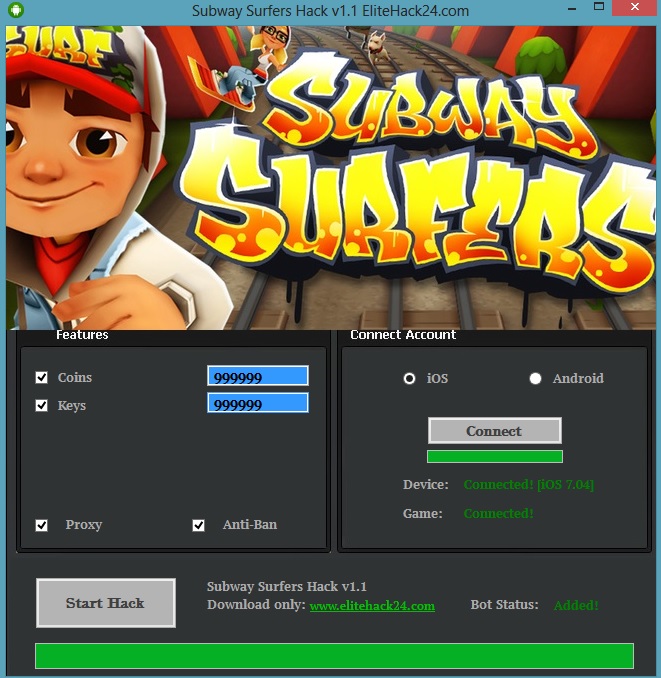Viewport: 661px width, 678px height.
Task: Click the connection progress bar under Connect
Action: pyautogui.click(x=495, y=457)
